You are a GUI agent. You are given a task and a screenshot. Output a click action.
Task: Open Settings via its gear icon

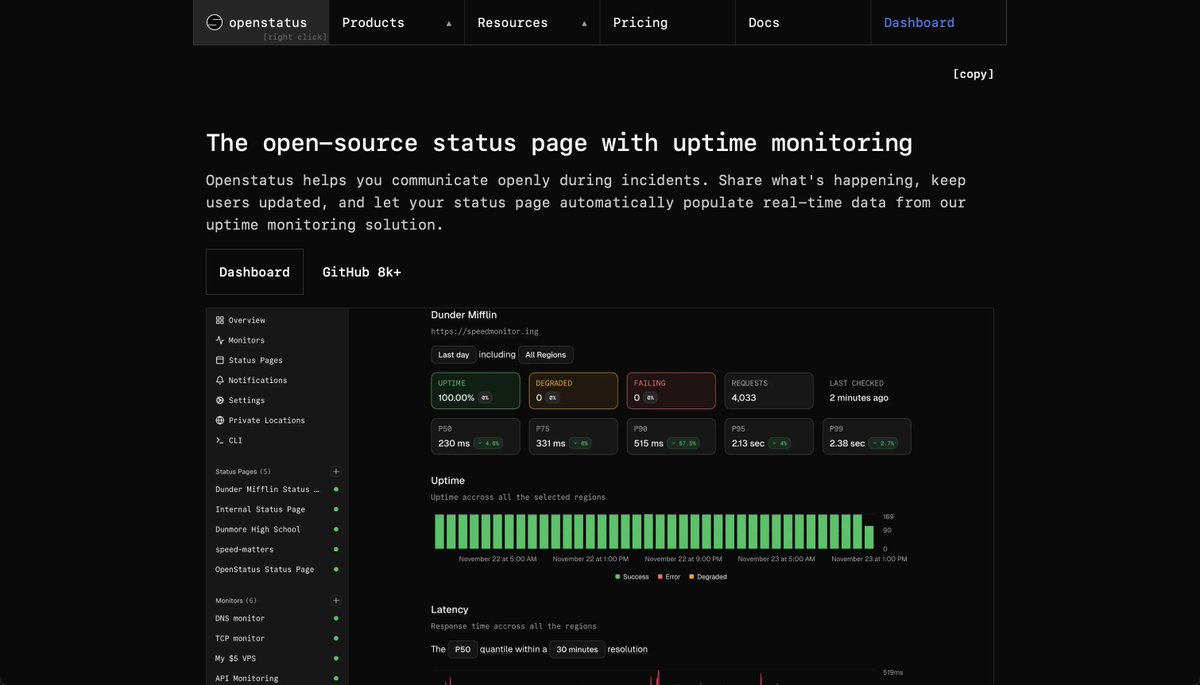tap(220, 400)
